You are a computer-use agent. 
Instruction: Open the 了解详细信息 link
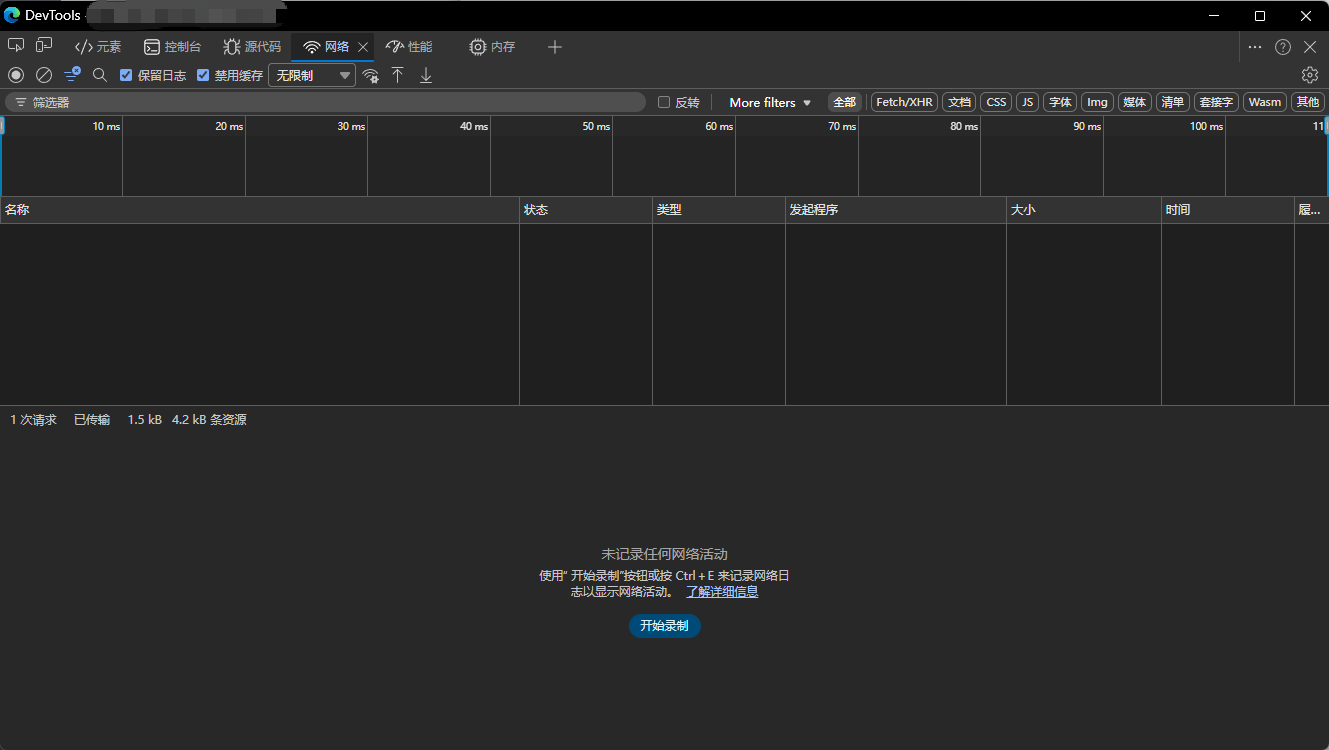coord(721,591)
